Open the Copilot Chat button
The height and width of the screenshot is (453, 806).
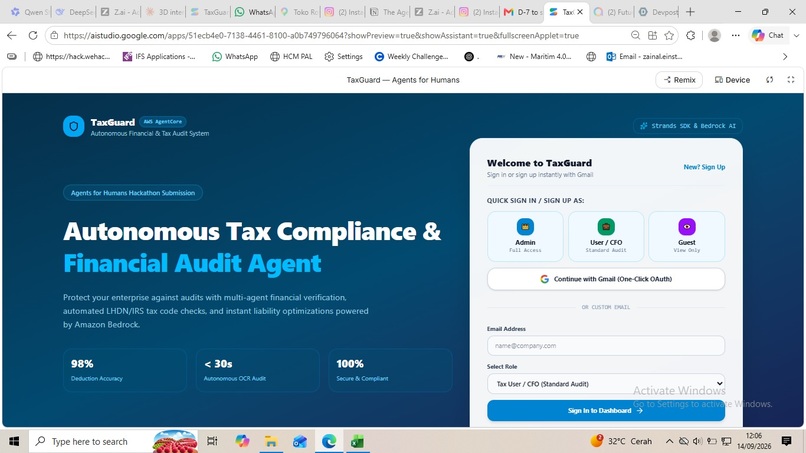[x=768, y=35]
